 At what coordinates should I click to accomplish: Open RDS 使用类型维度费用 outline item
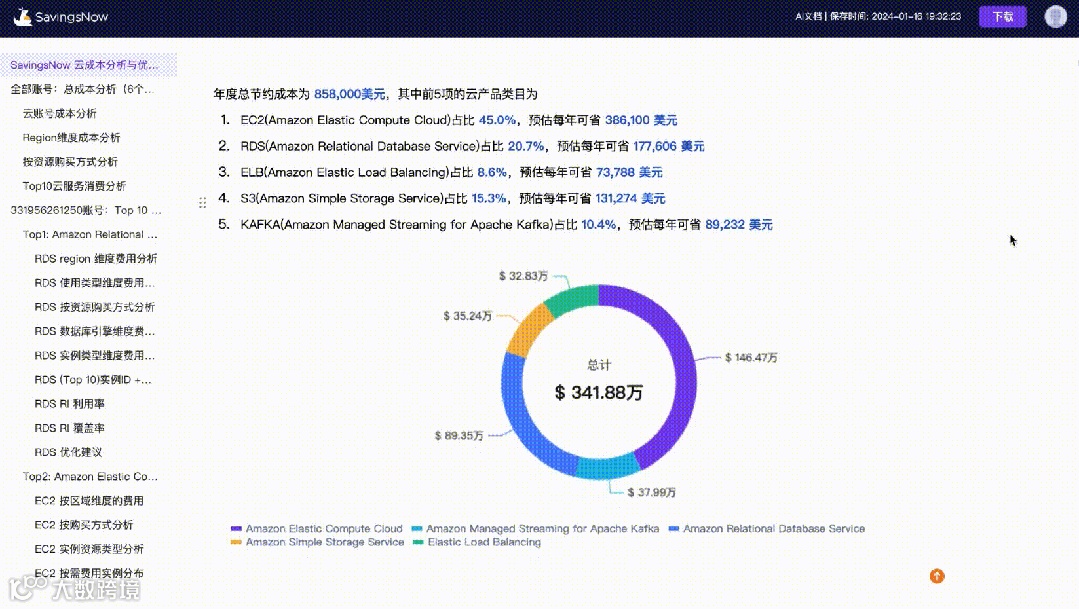pos(94,283)
